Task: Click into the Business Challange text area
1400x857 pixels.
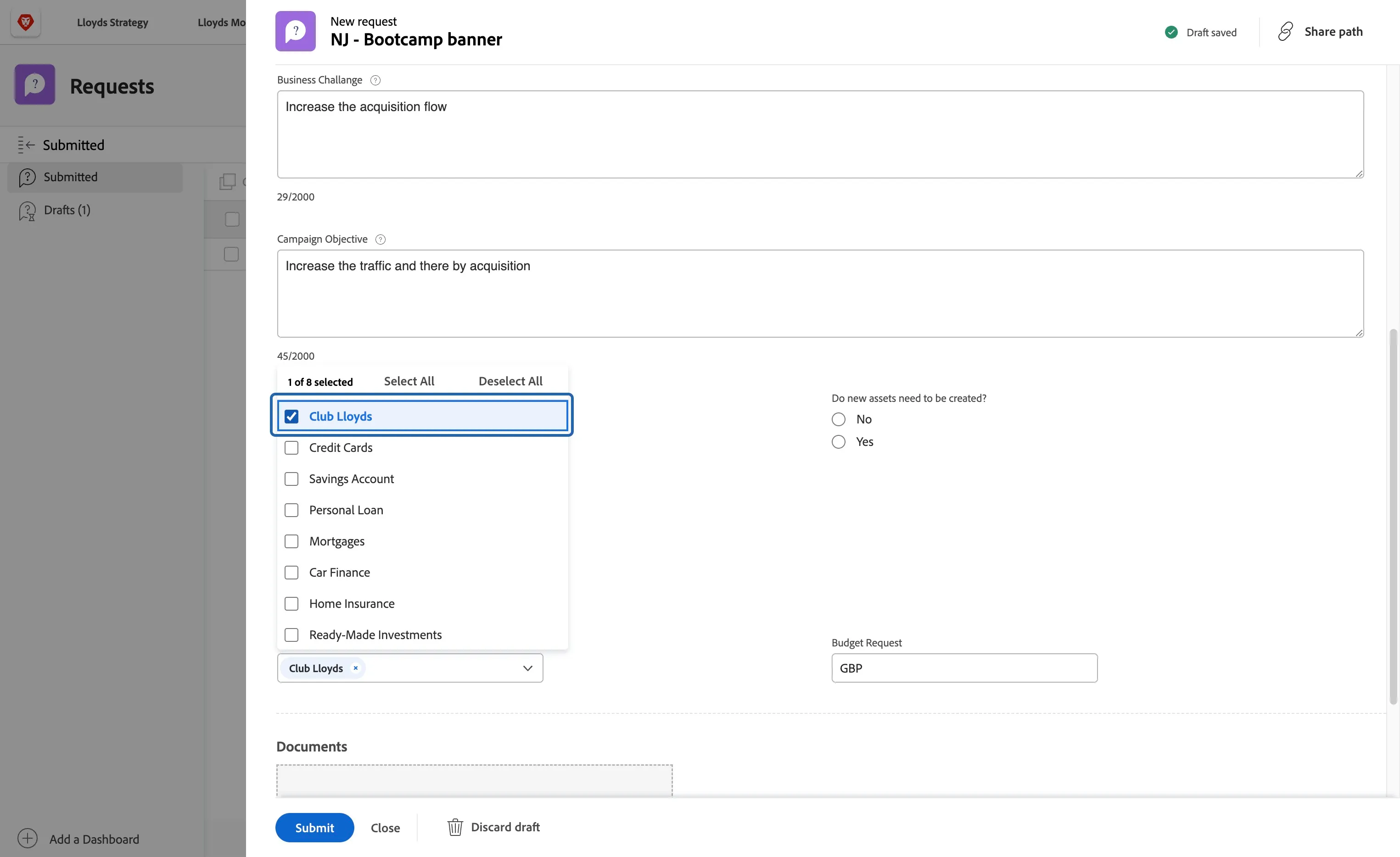Action: tap(820, 134)
